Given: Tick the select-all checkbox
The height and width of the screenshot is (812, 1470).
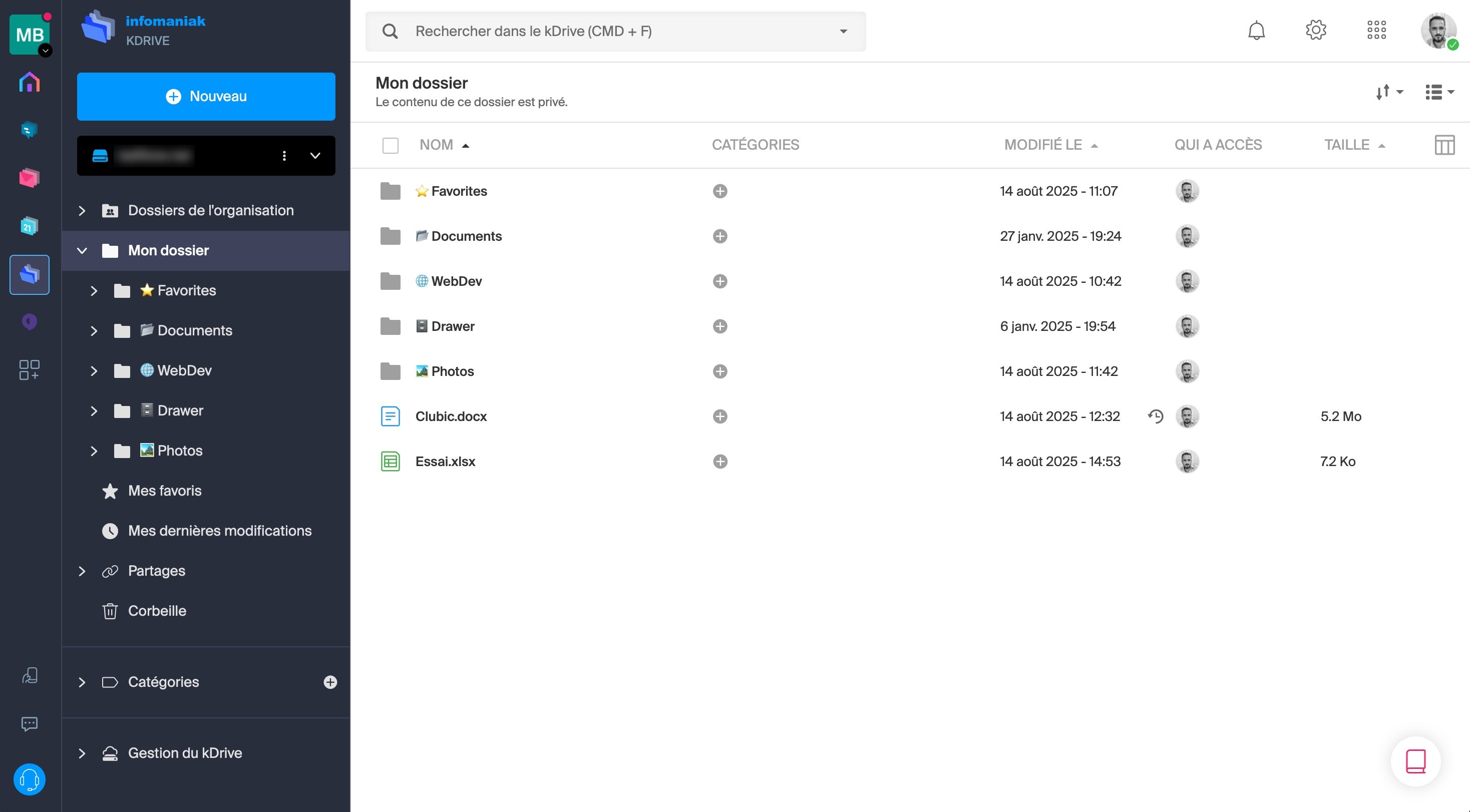Looking at the screenshot, I should 391,146.
